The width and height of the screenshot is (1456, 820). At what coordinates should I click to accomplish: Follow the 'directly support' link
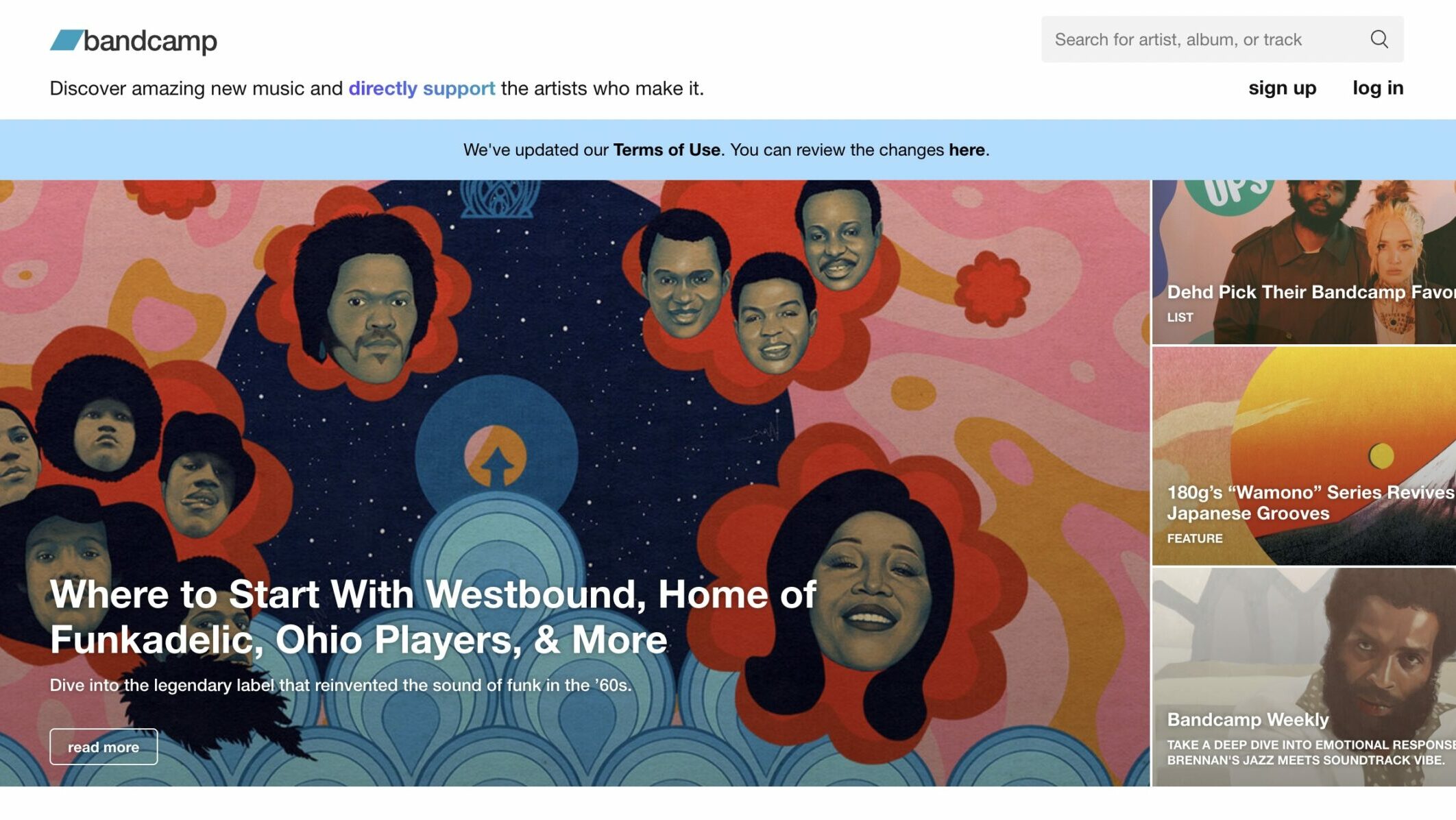coord(422,88)
